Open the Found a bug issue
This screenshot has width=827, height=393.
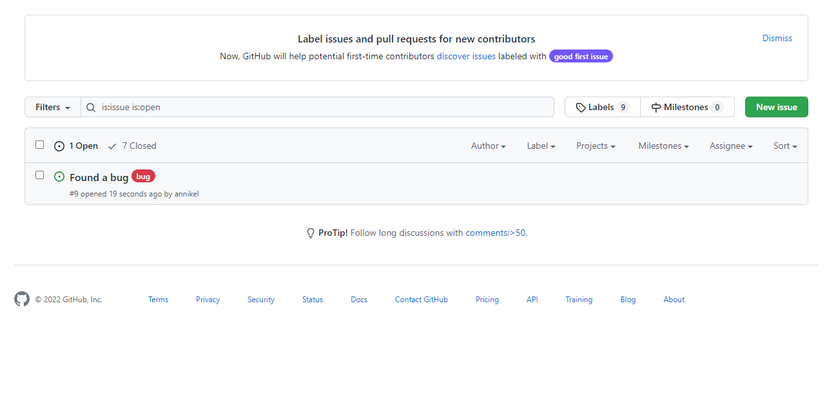[x=99, y=178]
